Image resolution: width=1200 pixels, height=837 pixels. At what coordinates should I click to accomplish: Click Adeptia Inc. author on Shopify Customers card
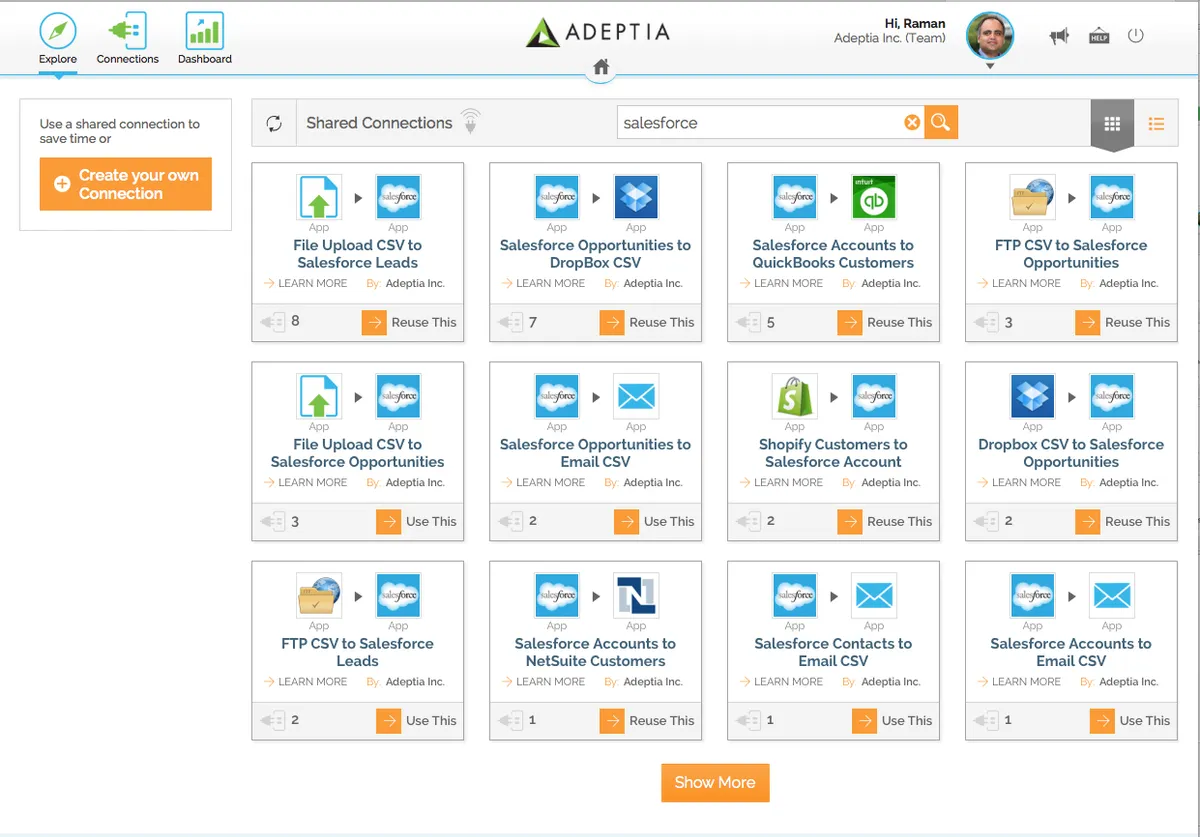coord(891,482)
